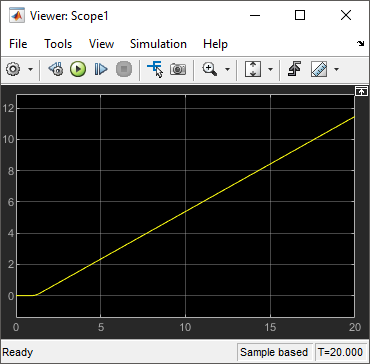Viewport: 370px width, 364px height.
Task: Expand the configuration properties dropdown arrow
Action: tap(30, 69)
